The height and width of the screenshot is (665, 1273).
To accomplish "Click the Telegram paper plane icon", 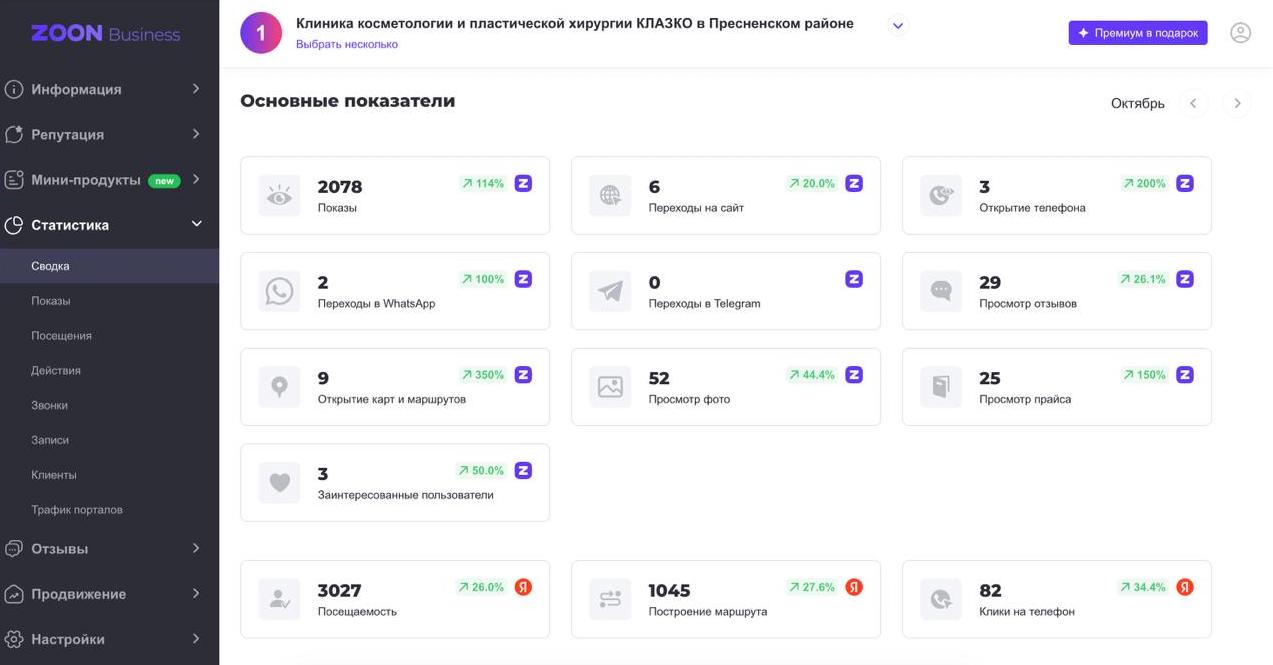I will click(x=608, y=289).
